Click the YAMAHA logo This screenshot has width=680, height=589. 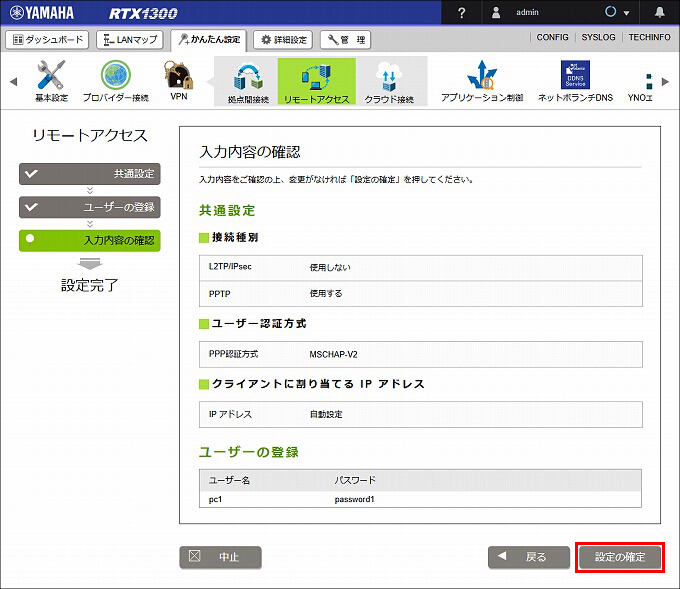(42, 13)
